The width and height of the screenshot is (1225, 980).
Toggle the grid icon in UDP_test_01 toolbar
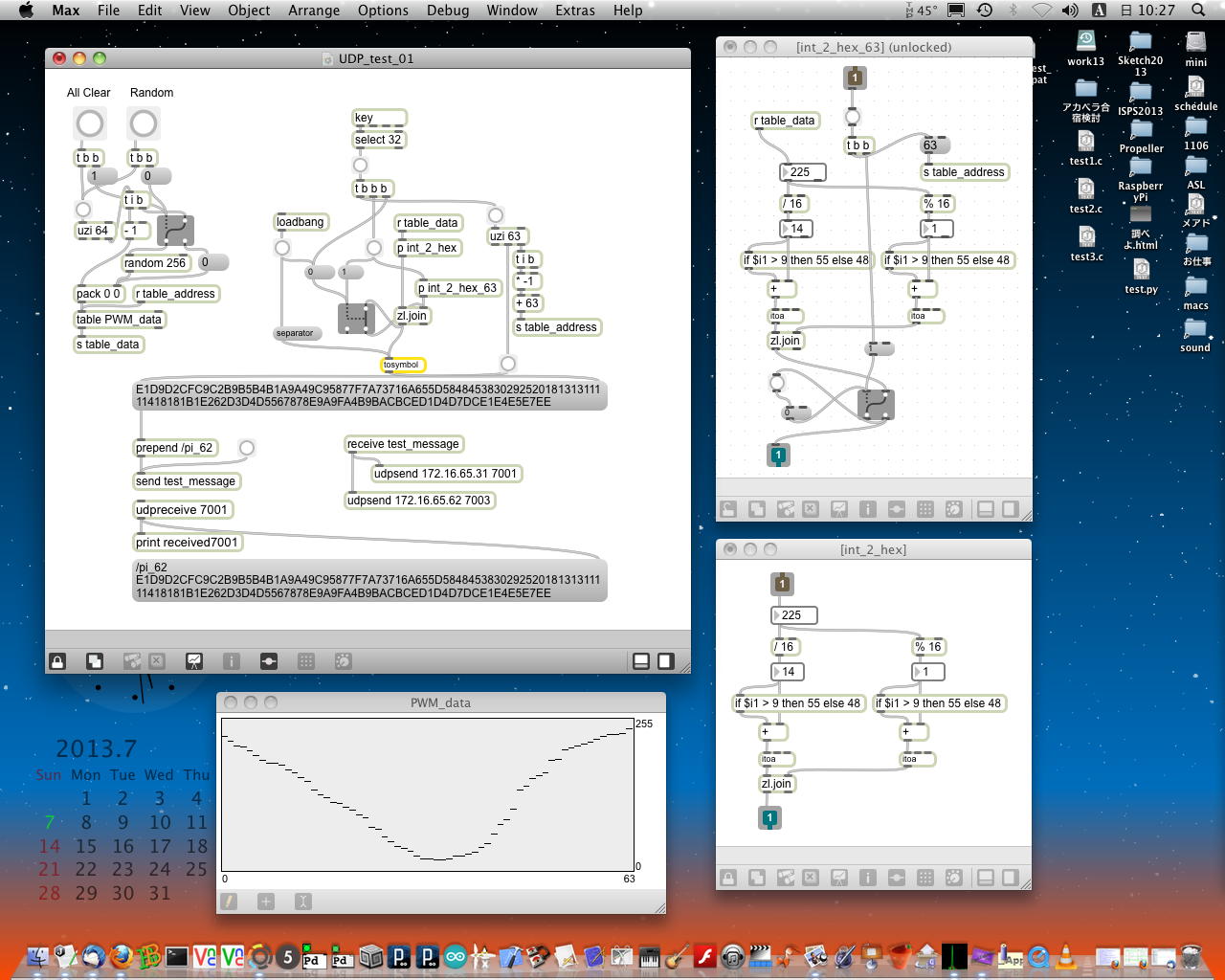[x=306, y=661]
